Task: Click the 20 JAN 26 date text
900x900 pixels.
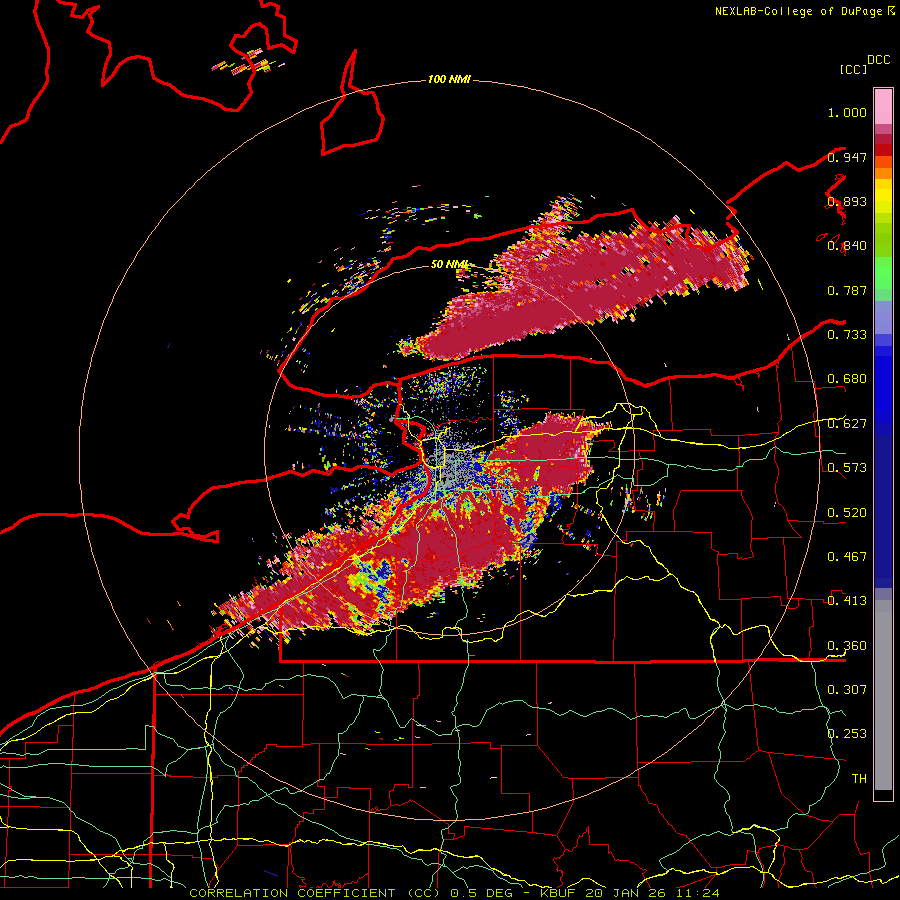Action: coord(627,893)
